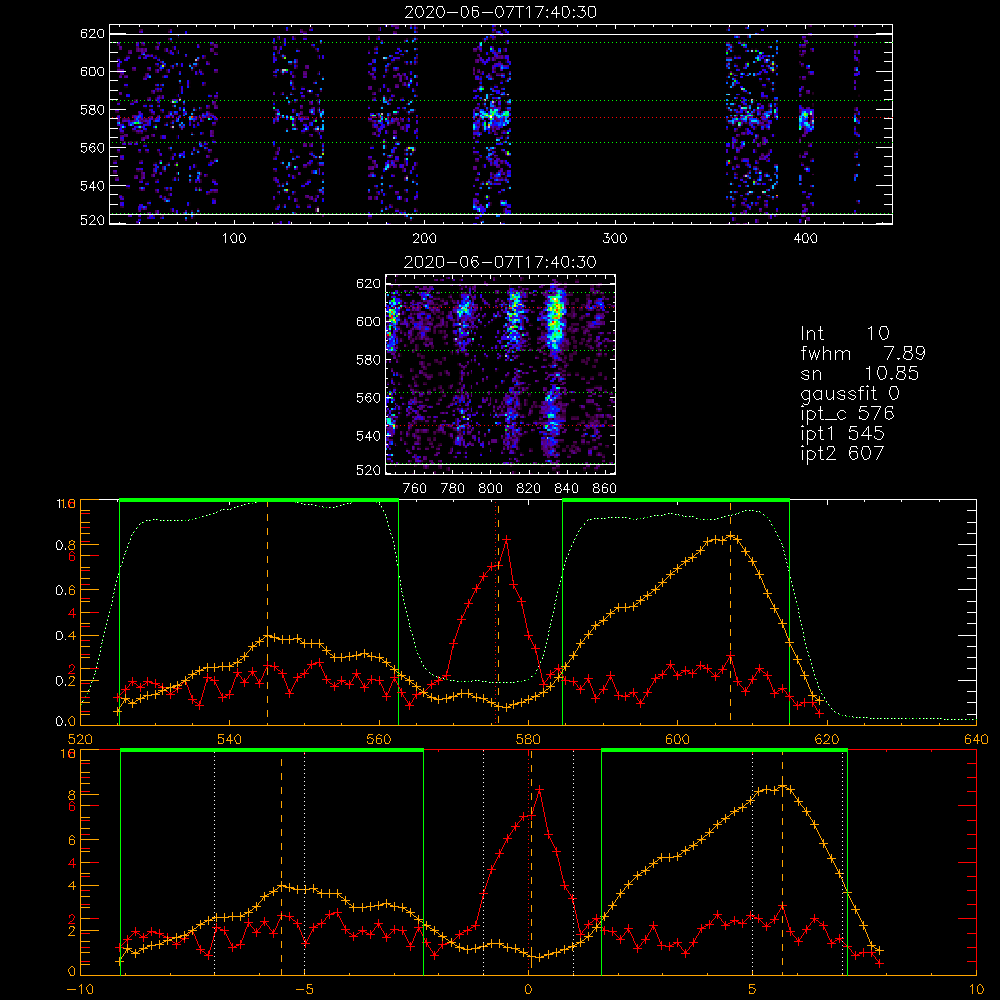This screenshot has width=1000, height=1000.
Task: Click x-axis tick label 200 of top spectrogram
Action: (x=424, y=239)
